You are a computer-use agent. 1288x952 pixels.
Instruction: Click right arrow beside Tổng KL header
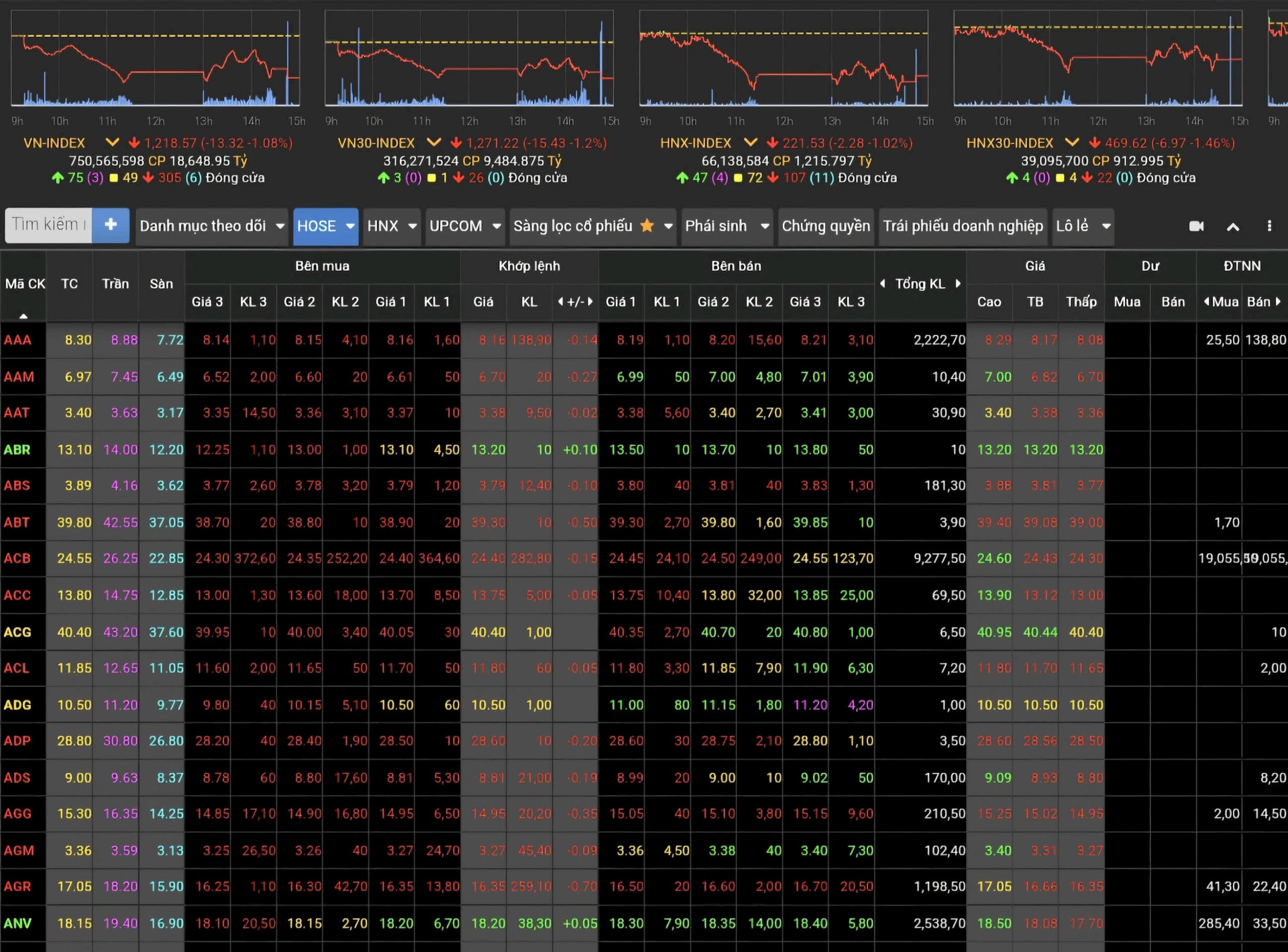(x=958, y=283)
